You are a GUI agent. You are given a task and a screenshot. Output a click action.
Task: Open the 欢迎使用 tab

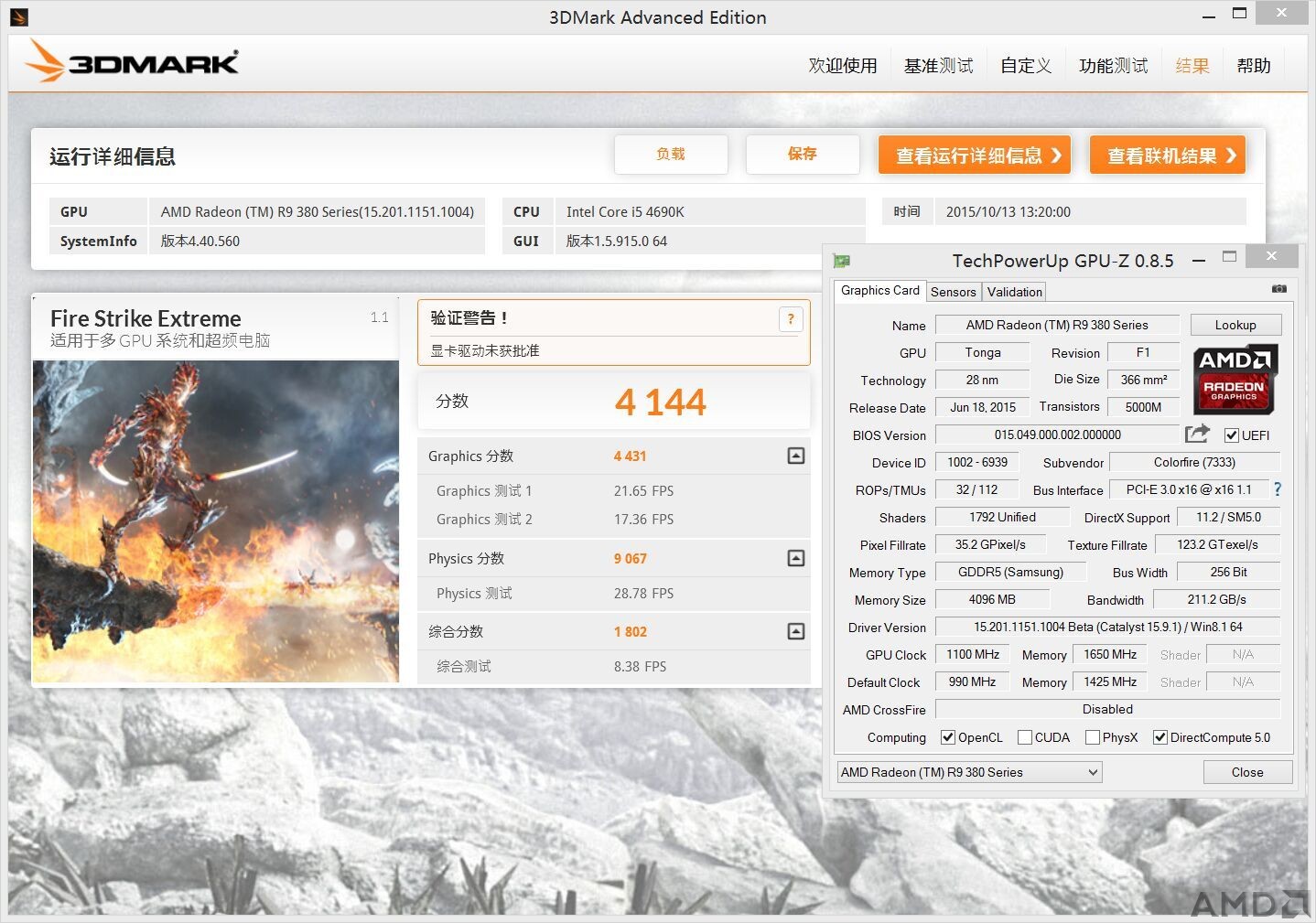tap(843, 66)
